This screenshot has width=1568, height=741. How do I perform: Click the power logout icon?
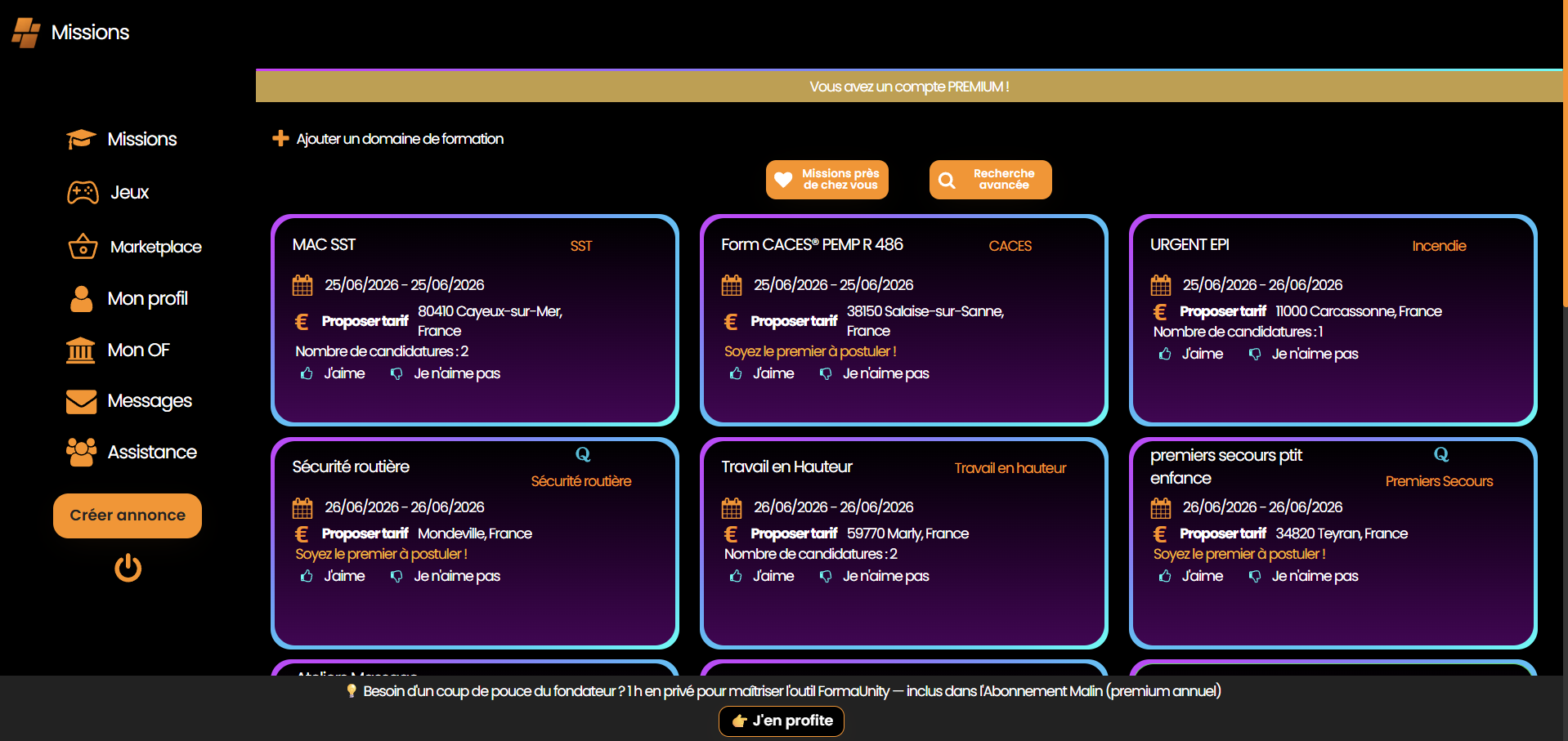pos(128,567)
